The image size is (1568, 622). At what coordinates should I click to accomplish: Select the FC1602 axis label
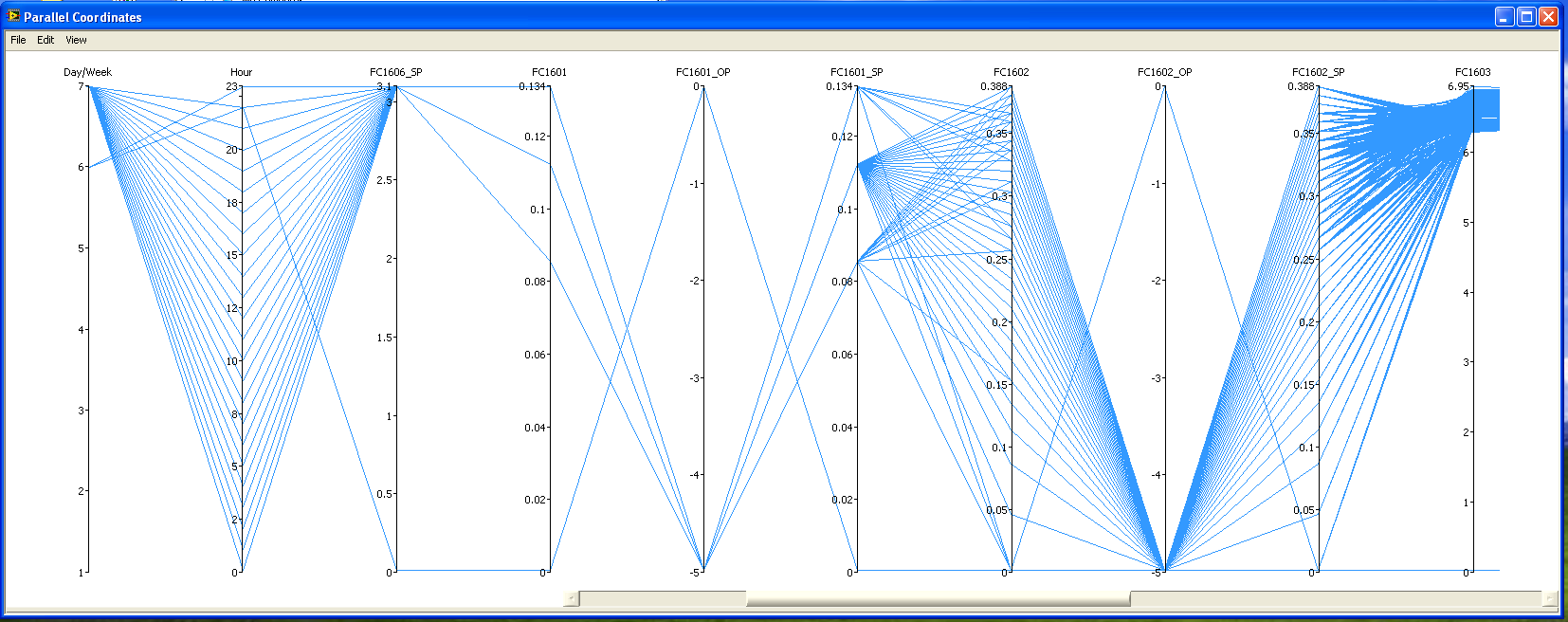(x=1011, y=72)
